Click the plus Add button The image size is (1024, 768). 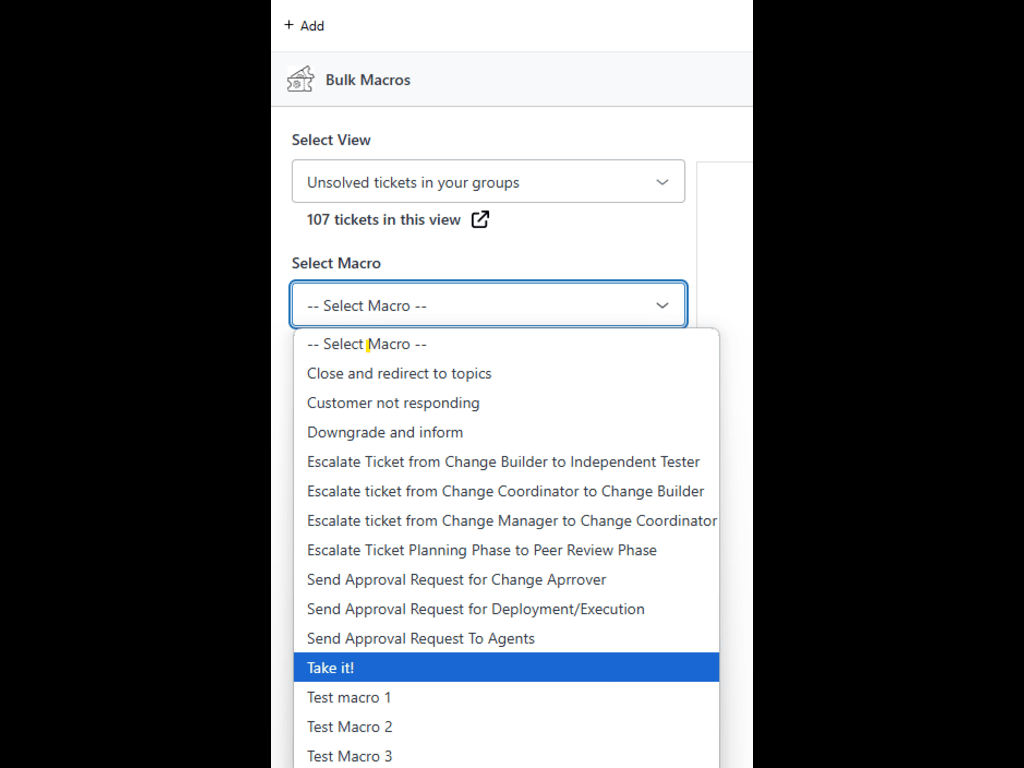coord(304,26)
